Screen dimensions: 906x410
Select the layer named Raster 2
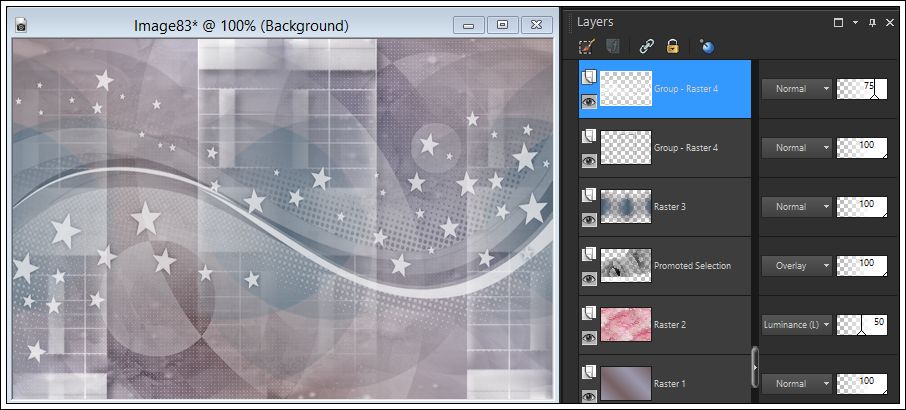tap(670, 325)
